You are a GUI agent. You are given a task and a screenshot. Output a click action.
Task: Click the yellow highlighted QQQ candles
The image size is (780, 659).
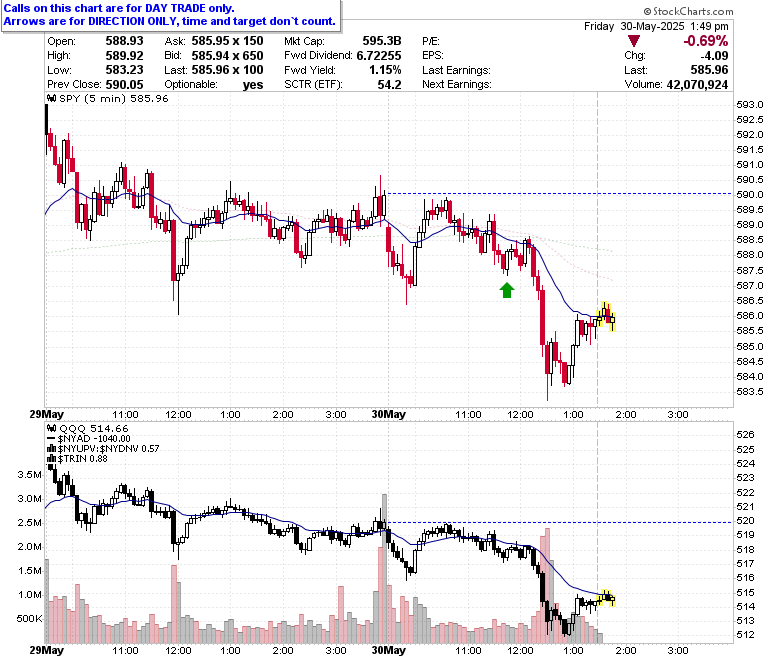[x=606, y=598]
